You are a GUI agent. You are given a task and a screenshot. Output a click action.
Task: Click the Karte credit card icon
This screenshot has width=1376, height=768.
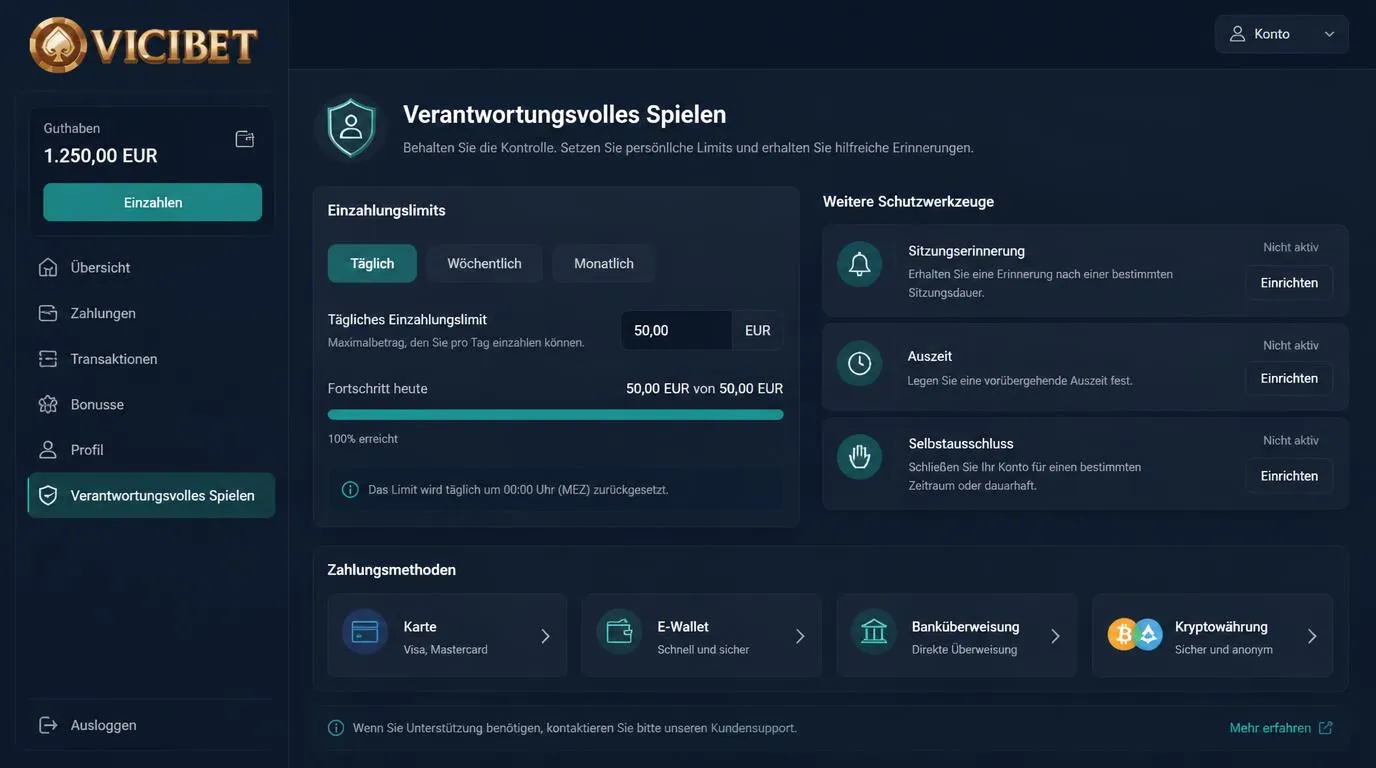(x=365, y=632)
